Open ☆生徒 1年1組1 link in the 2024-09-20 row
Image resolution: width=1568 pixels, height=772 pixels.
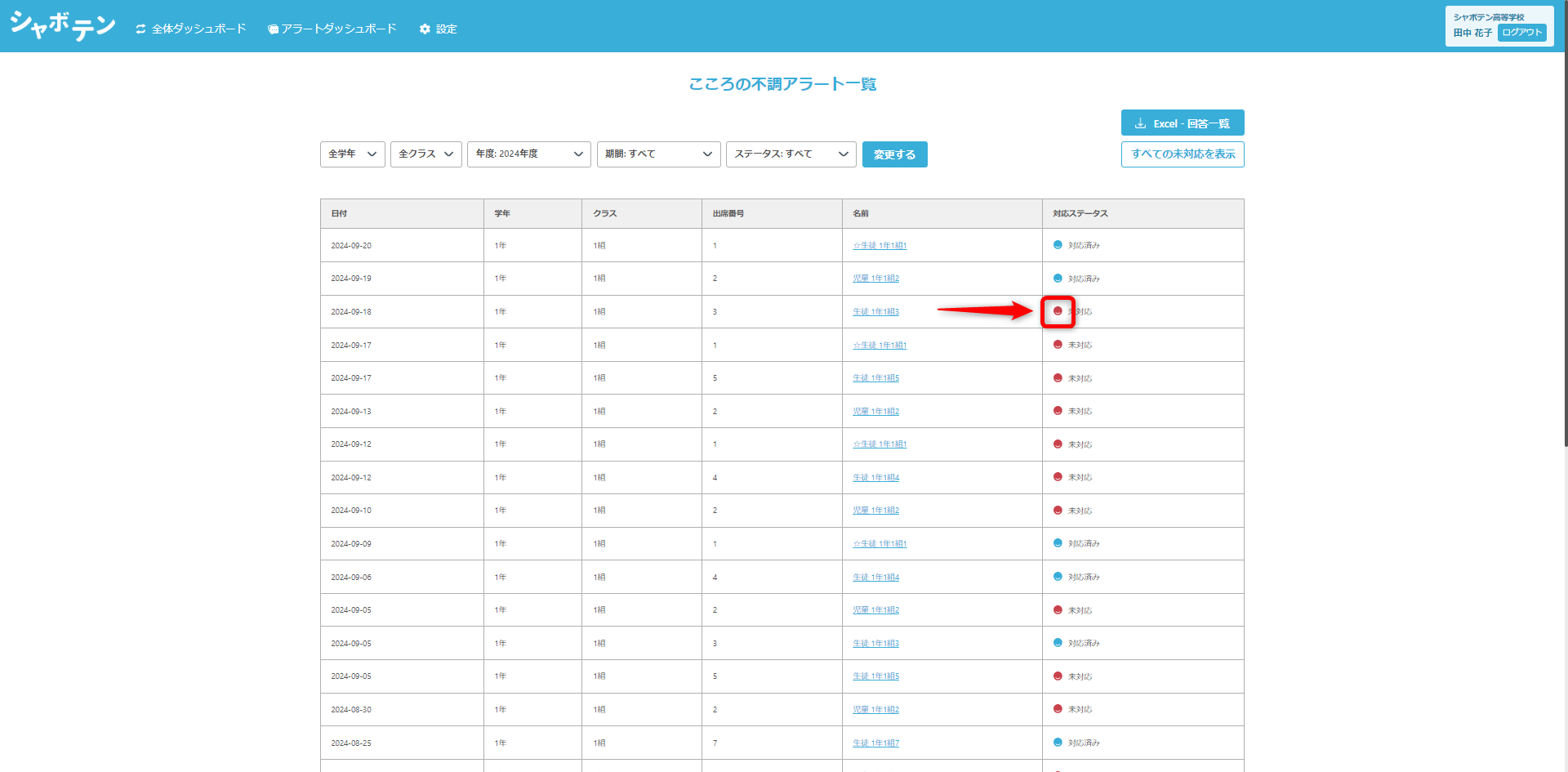[880, 246]
